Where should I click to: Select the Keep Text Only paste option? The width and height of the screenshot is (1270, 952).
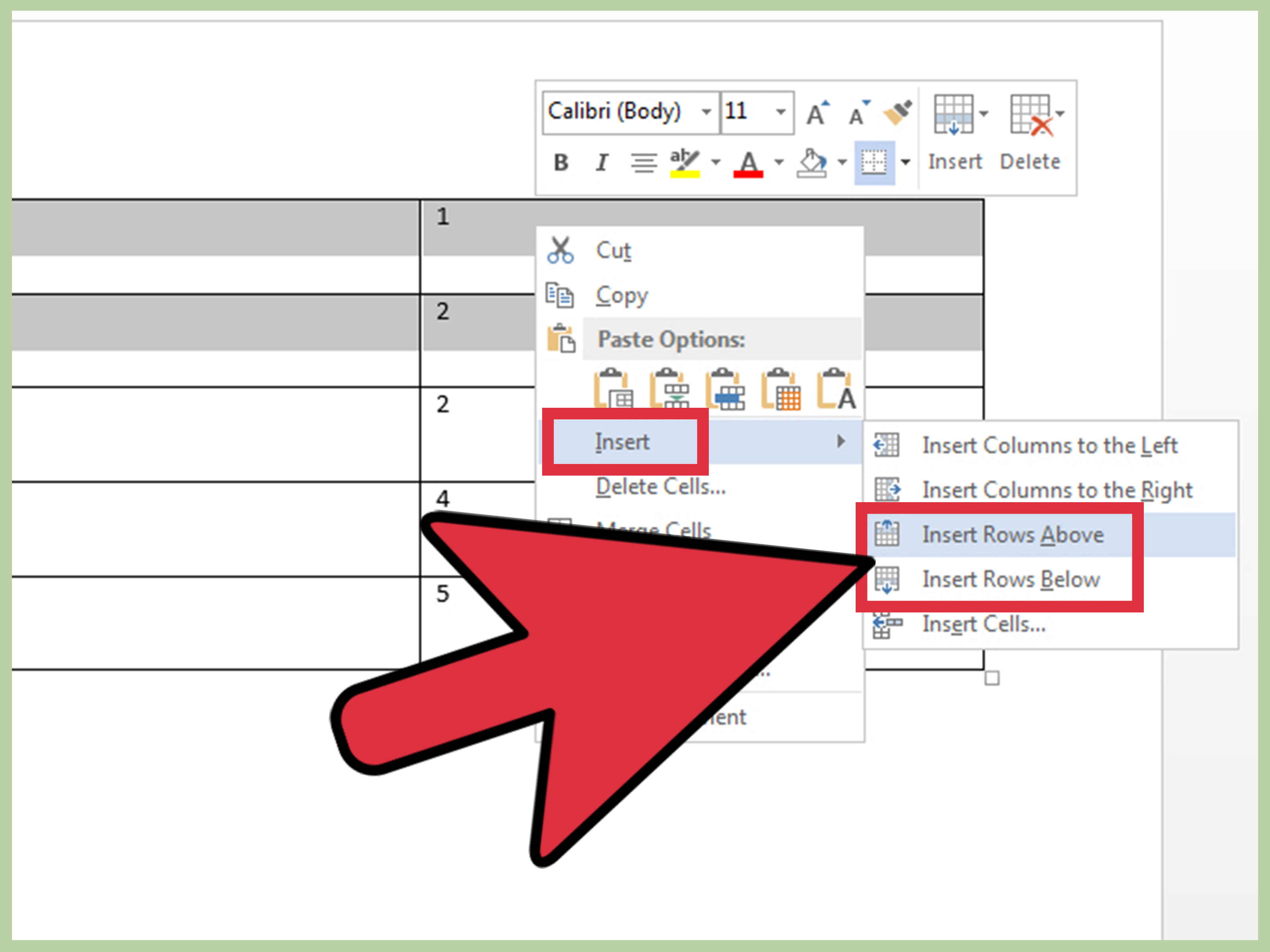pos(837,388)
